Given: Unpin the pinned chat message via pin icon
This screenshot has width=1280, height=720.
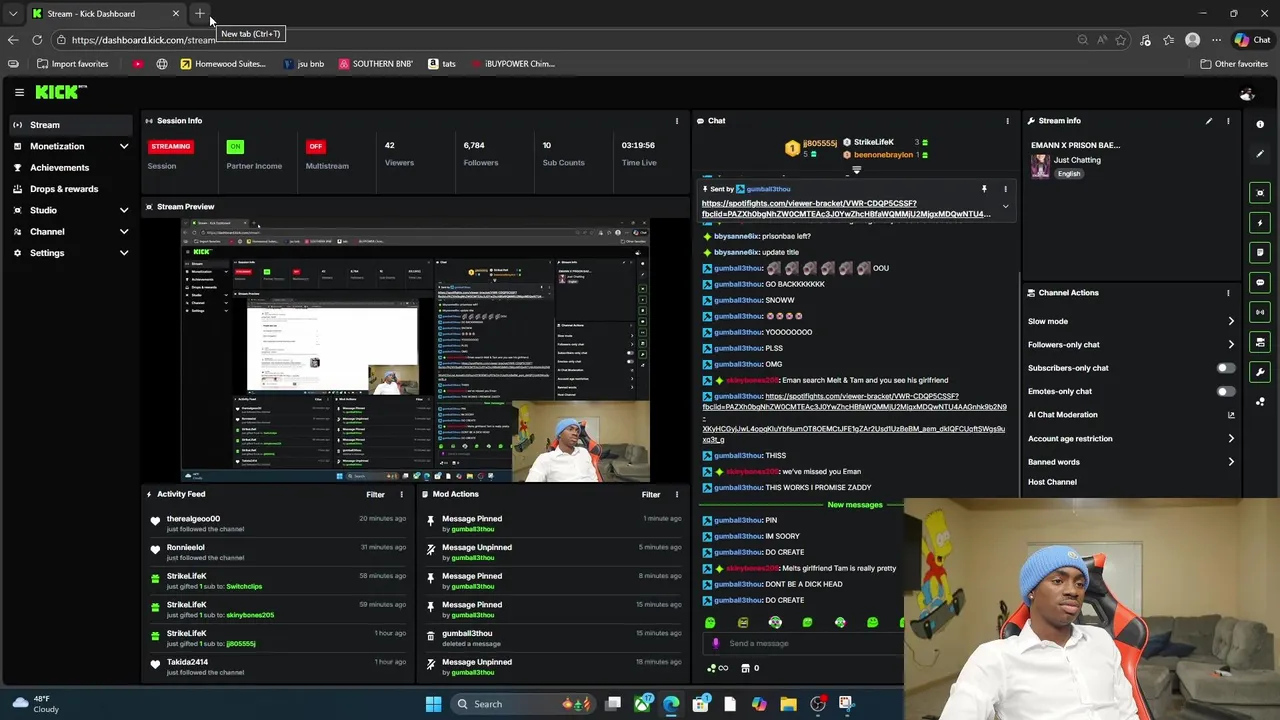Looking at the screenshot, I should point(984,189).
